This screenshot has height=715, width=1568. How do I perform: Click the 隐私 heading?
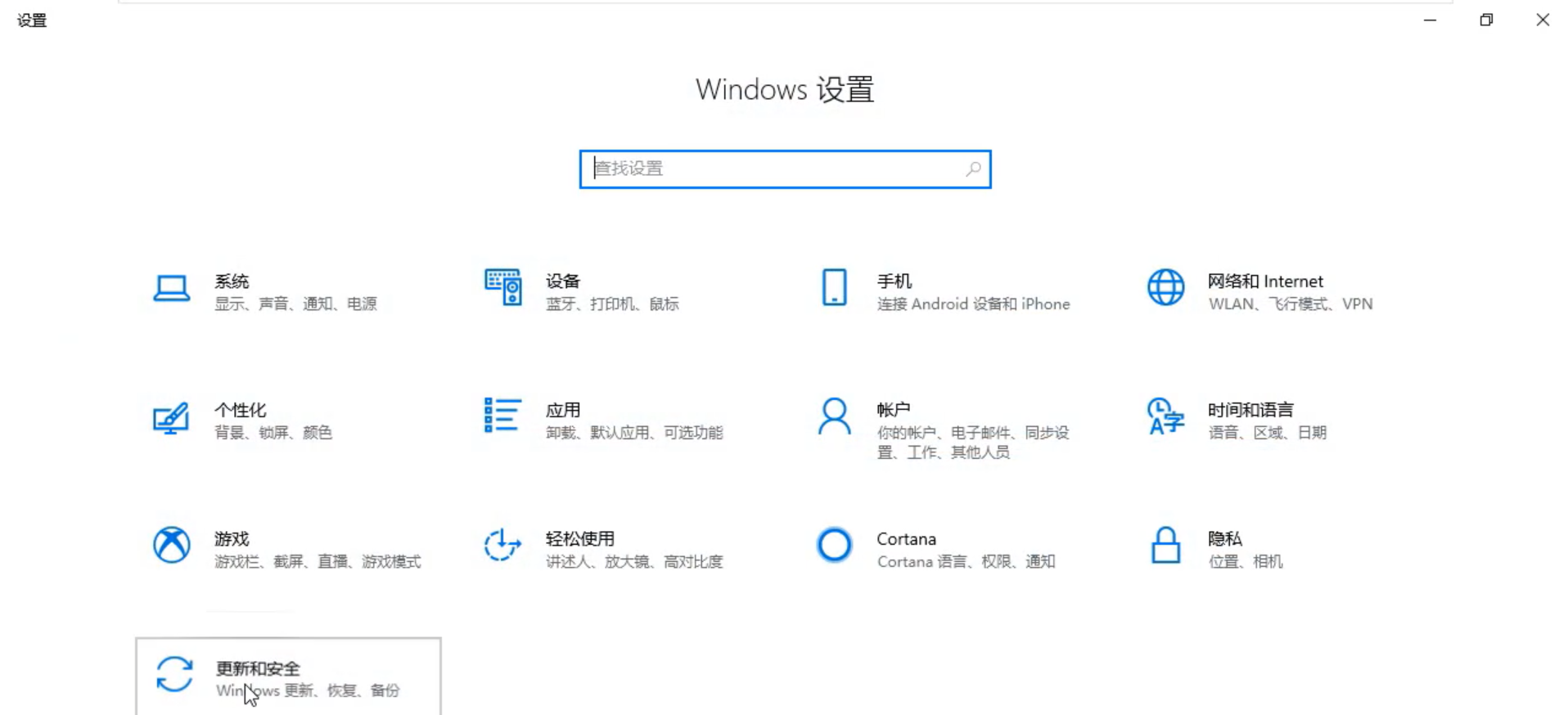point(1225,539)
